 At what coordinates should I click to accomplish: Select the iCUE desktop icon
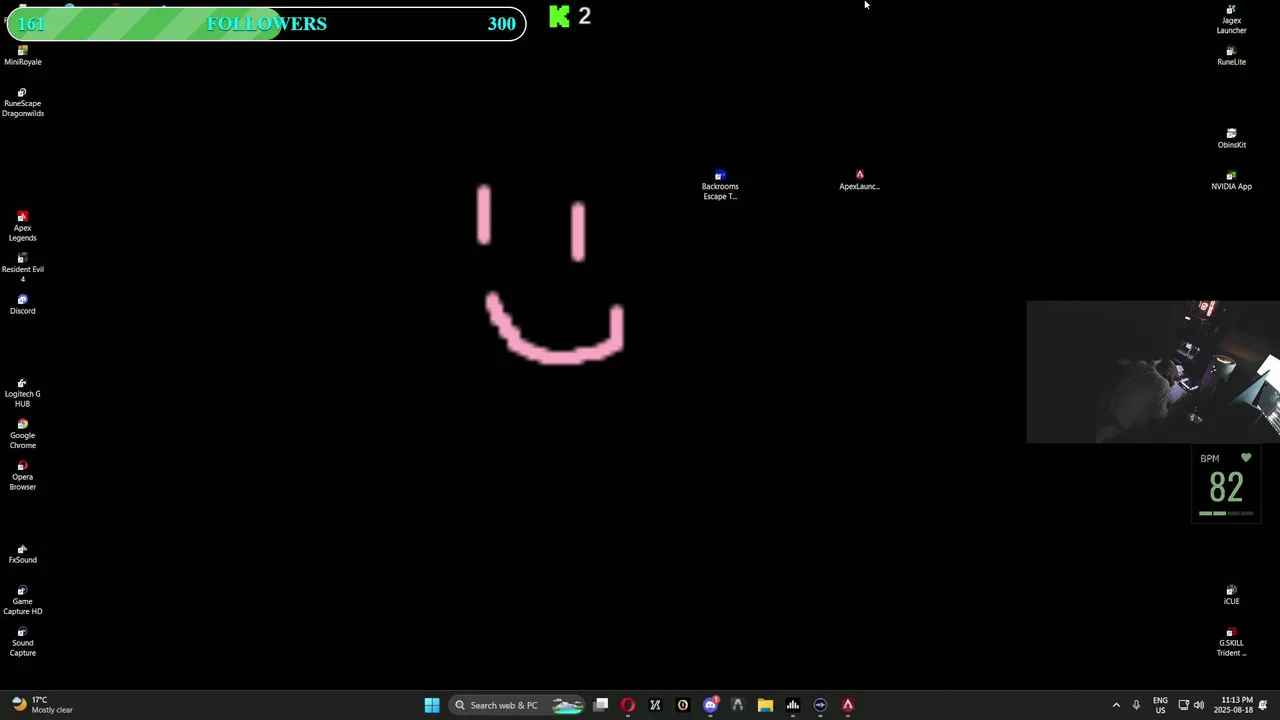(1231, 595)
